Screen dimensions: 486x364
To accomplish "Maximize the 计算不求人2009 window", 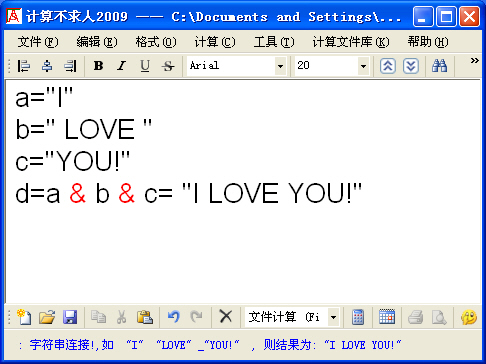I will (446, 16).
